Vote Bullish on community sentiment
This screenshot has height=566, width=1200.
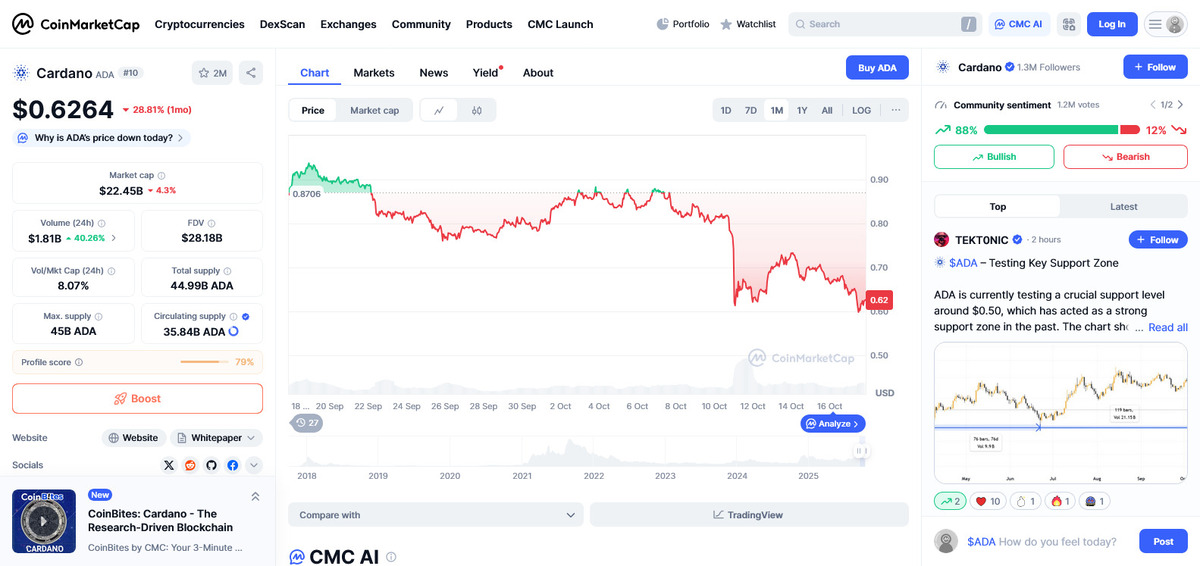pos(993,157)
